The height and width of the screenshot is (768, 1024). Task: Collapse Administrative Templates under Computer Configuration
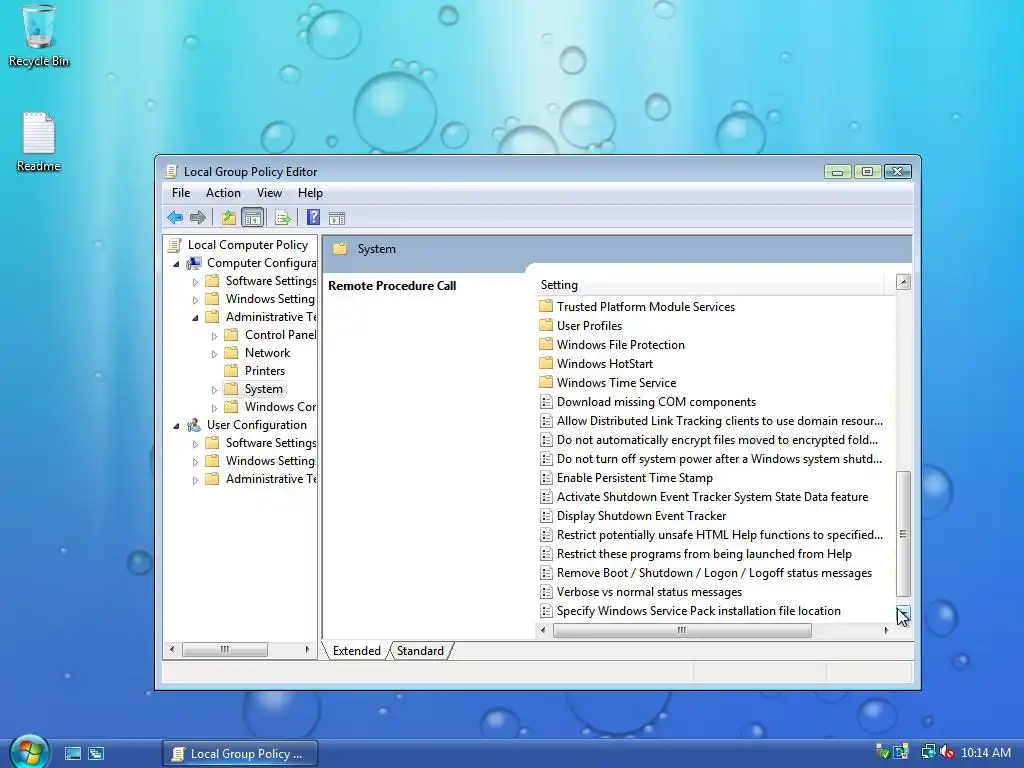195,318
